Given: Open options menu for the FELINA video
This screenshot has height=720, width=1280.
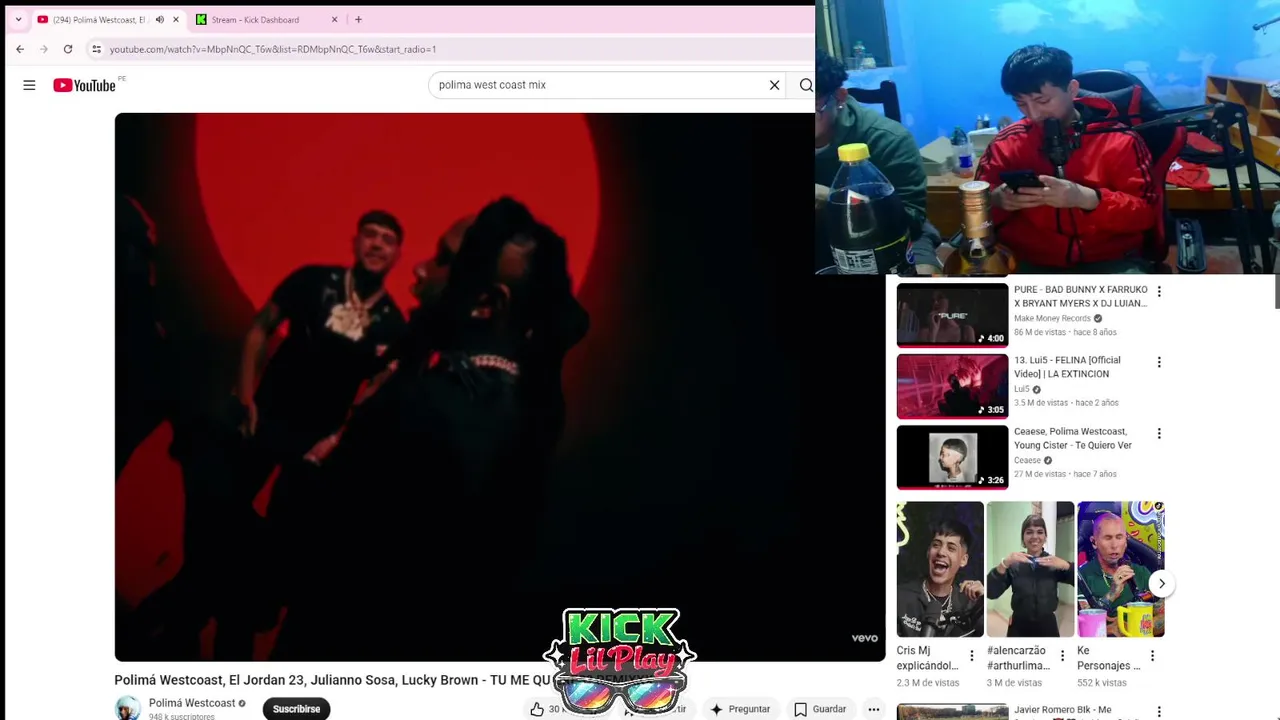Looking at the screenshot, I should click(x=1159, y=362).
